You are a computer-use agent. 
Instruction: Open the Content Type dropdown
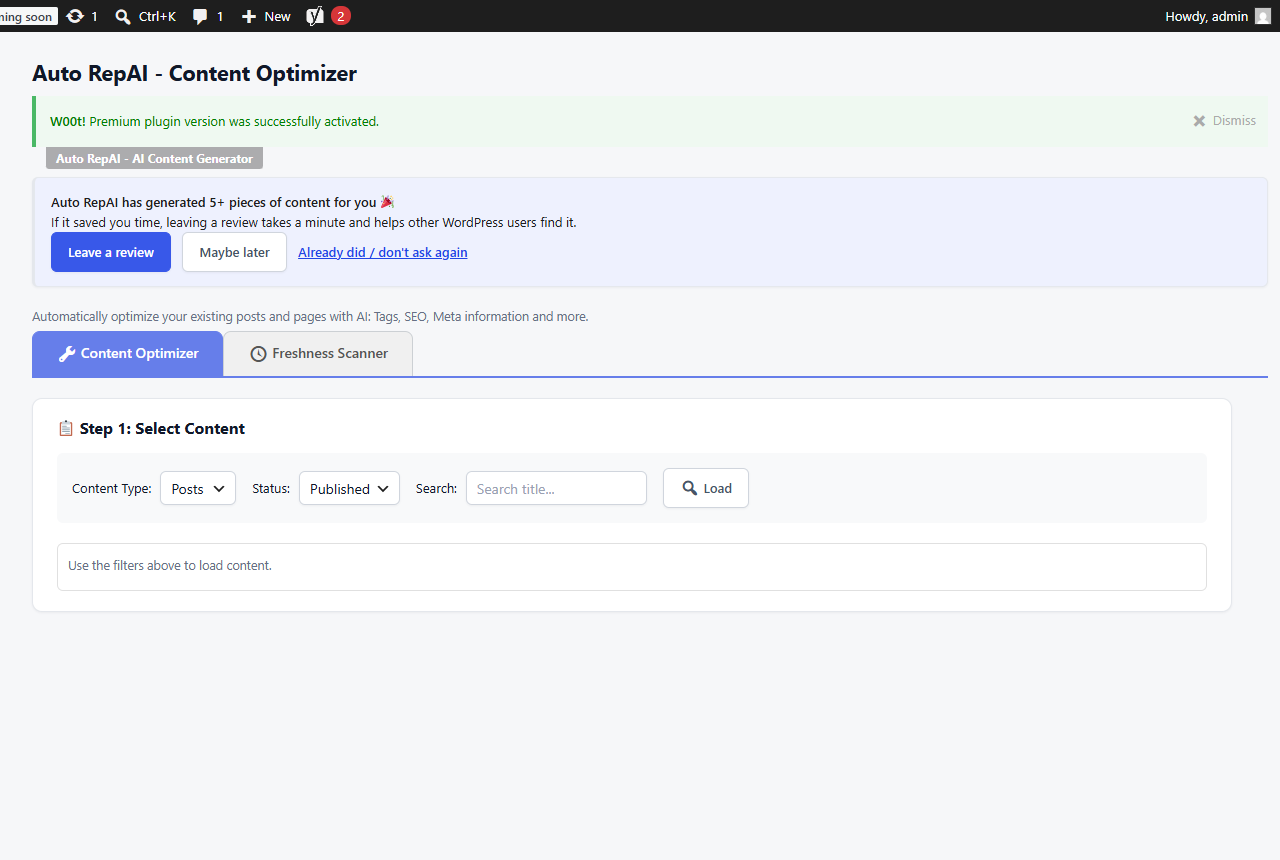click(x=198, y=488)
